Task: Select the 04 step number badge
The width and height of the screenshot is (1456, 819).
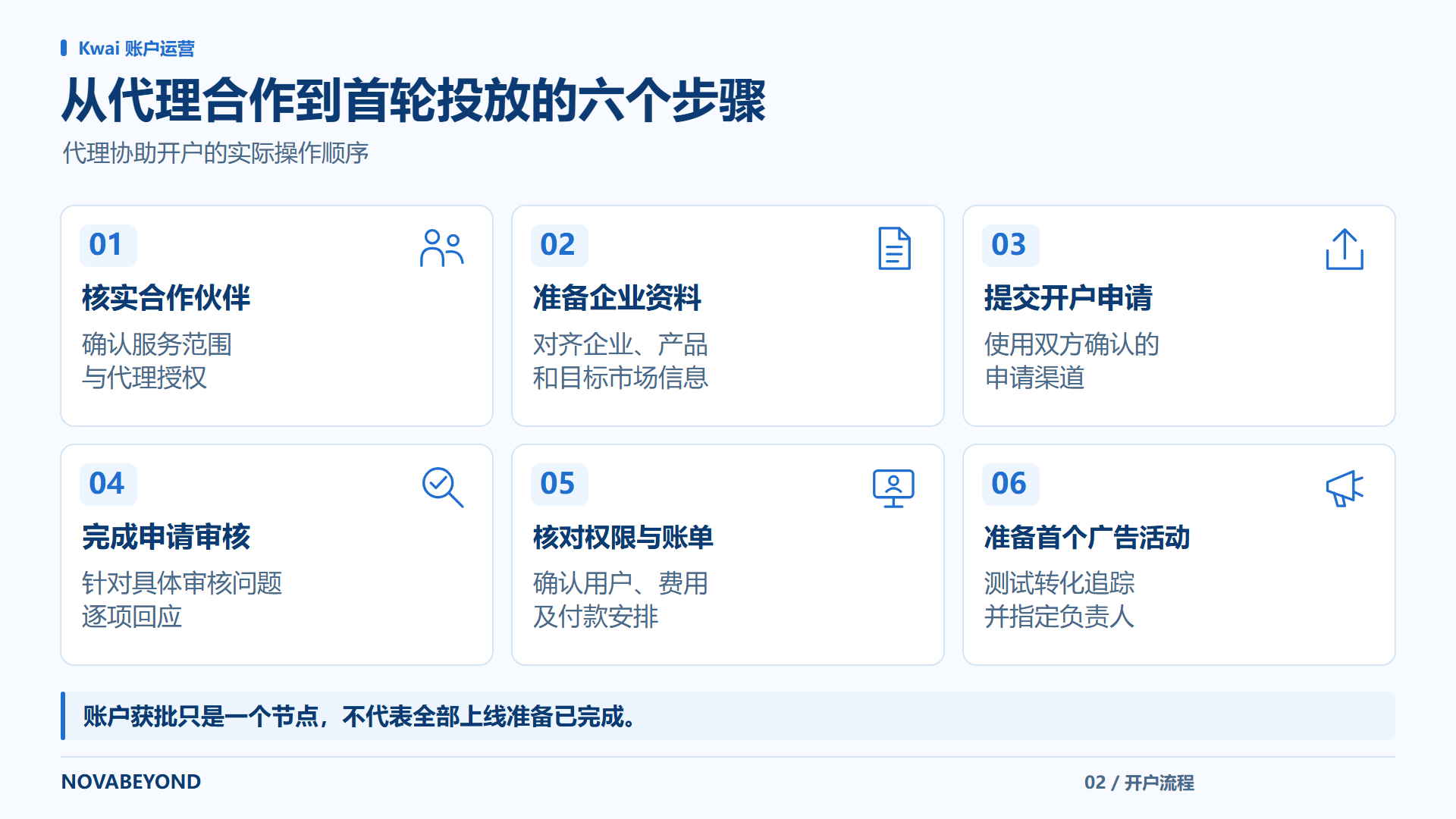Action: (x=108, y=484)
